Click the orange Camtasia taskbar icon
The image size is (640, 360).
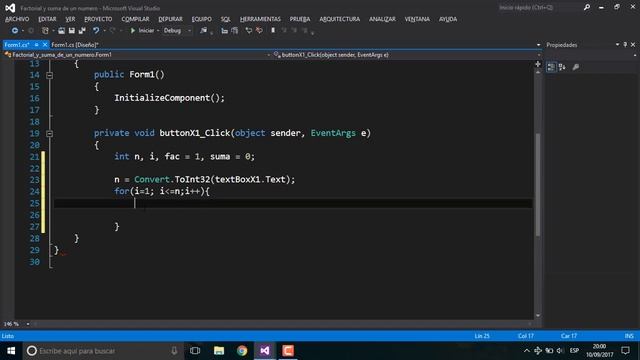click(x=288, y=351)
